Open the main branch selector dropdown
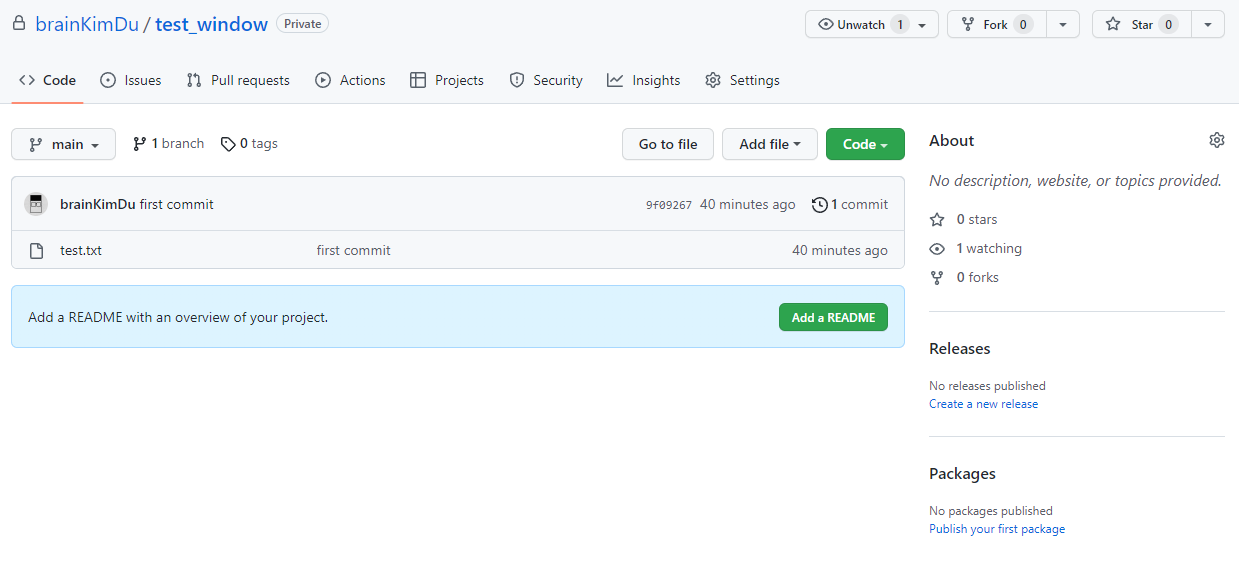This screenshot has width=1239, height=571. [x=64, y=144]
